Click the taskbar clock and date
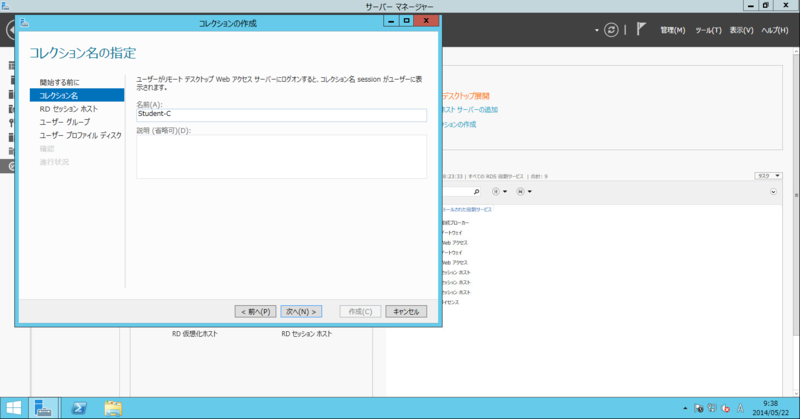This screenshot has height=419, width=800. click(x=770, y=408)
